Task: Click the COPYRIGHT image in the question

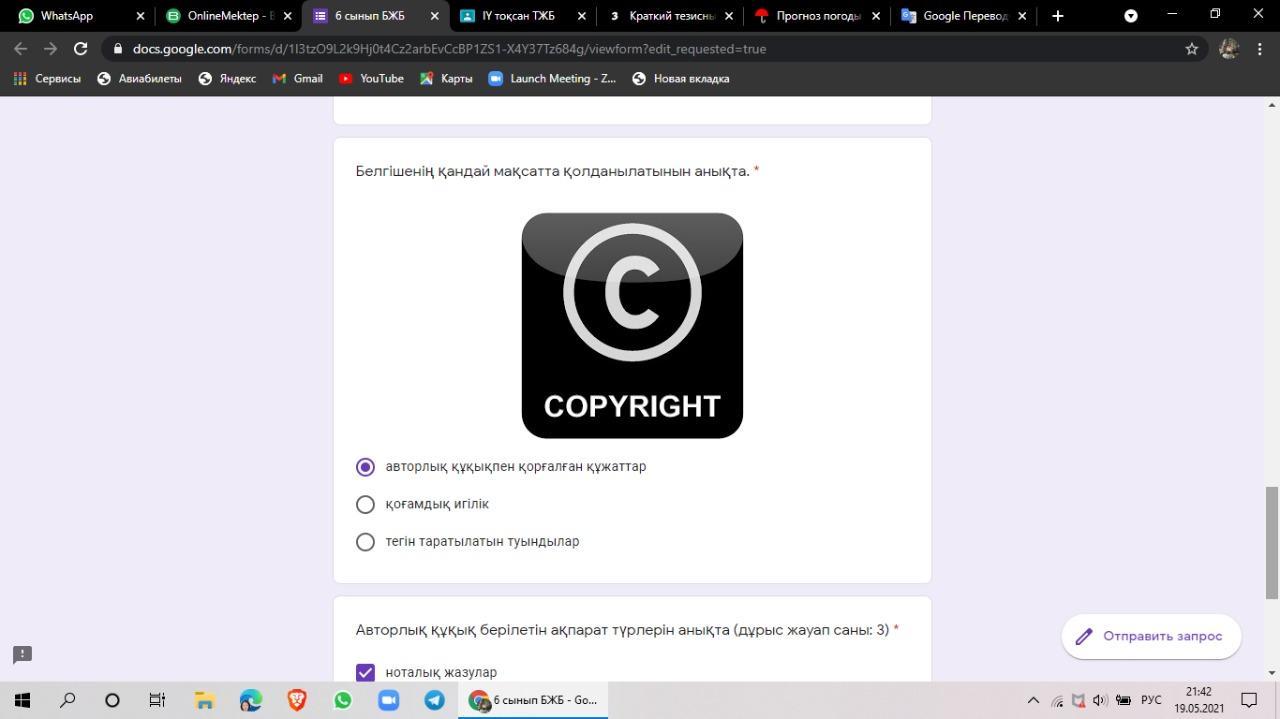Action: coord(632,325)
